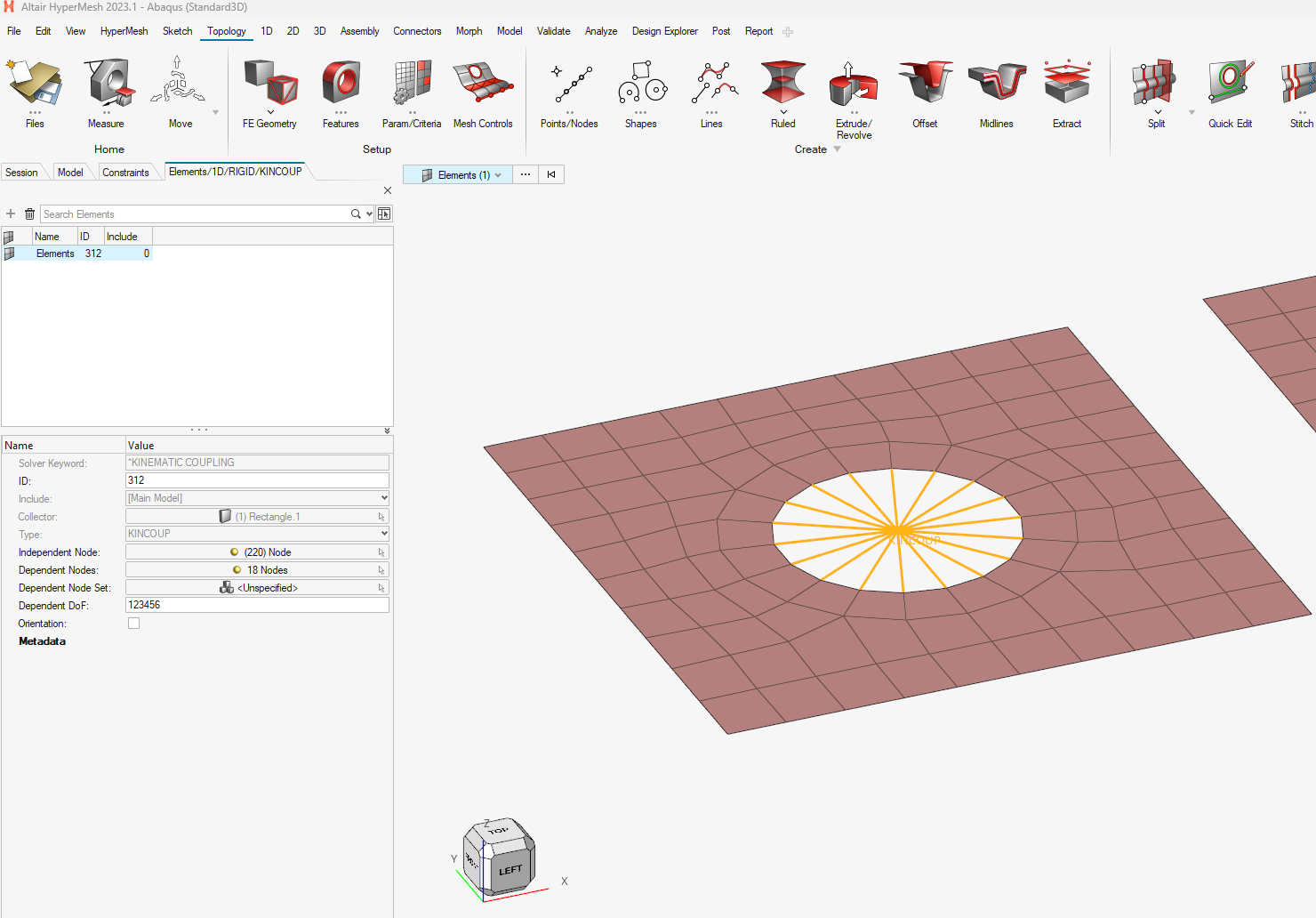The image size is (1316, 918).
Task: Click the view cube LEFT face
Action: [x=510, y=870]
